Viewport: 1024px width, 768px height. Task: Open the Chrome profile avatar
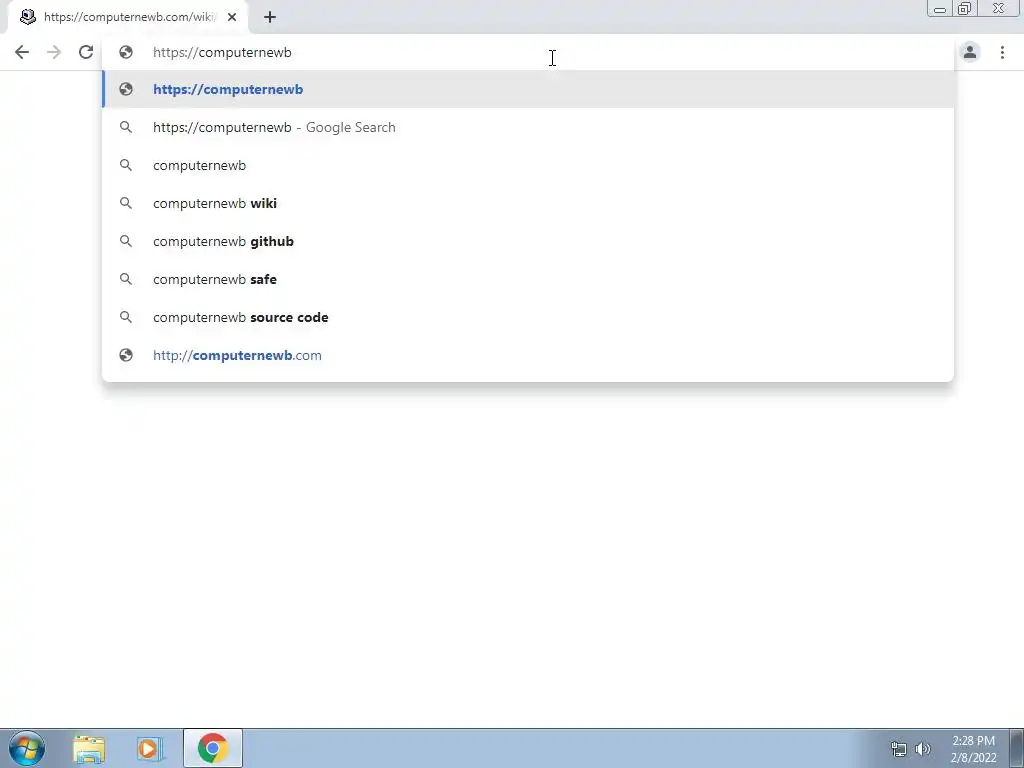coord(970,52)
